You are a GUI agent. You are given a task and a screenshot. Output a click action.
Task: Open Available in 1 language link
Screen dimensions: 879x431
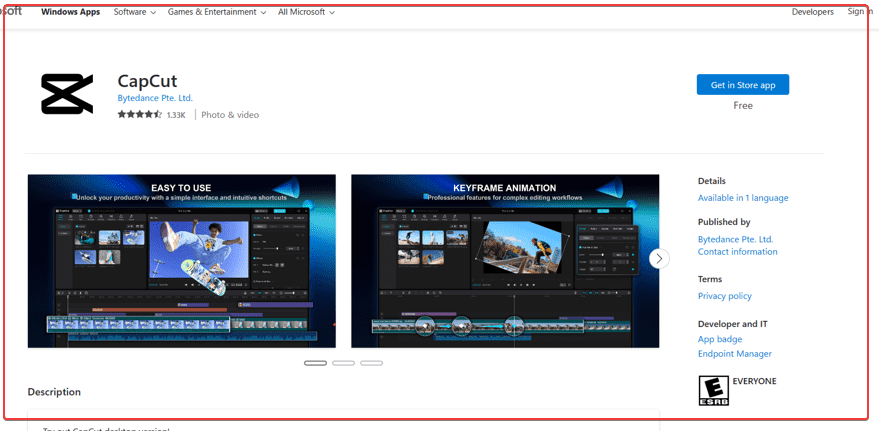click(x=743, y=198)
